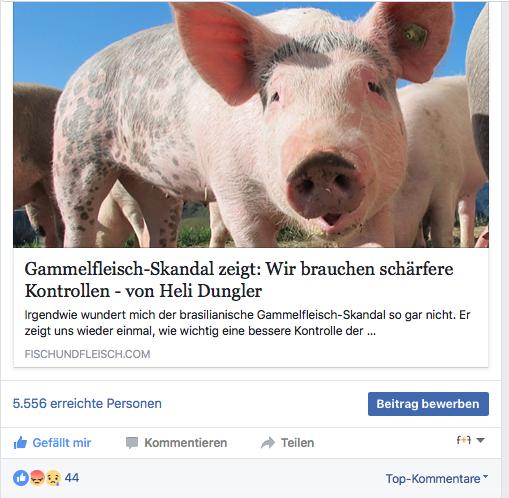Click the Beitrag bewerben button
The width and height of the screenshot is (509, 498).
point(428,404)
